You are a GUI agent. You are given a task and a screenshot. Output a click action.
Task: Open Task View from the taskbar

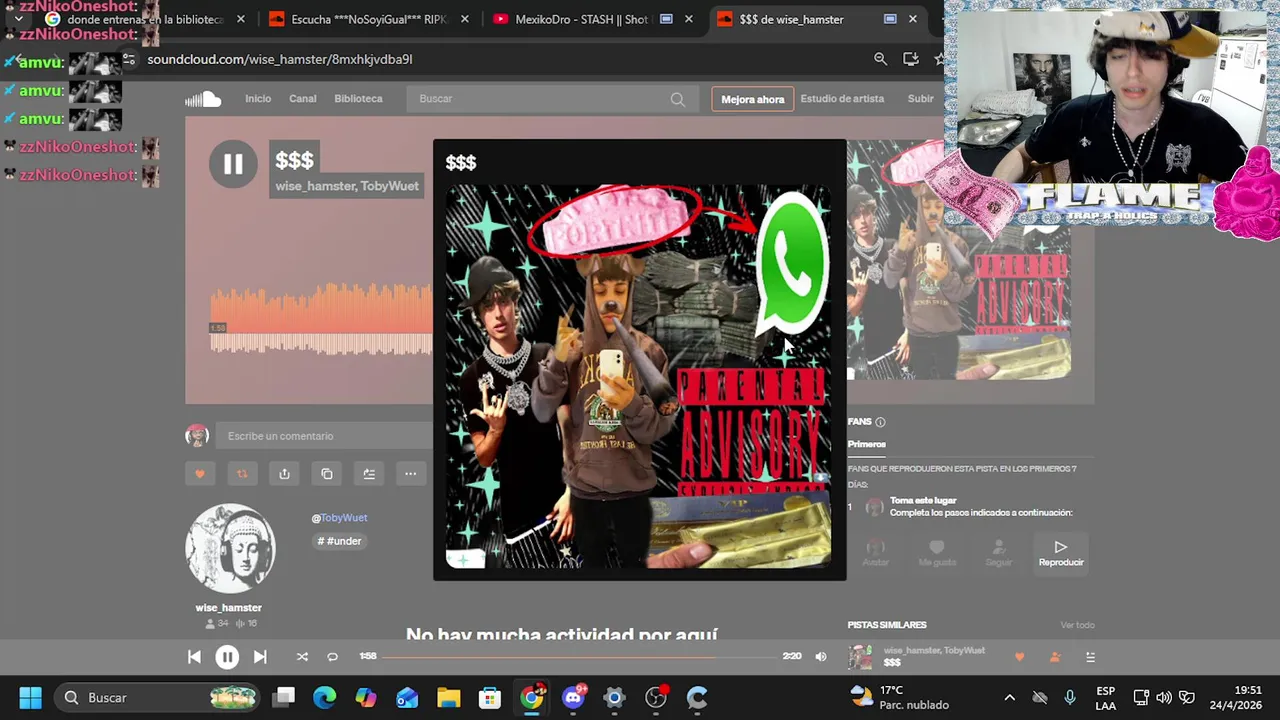(285, 697)
